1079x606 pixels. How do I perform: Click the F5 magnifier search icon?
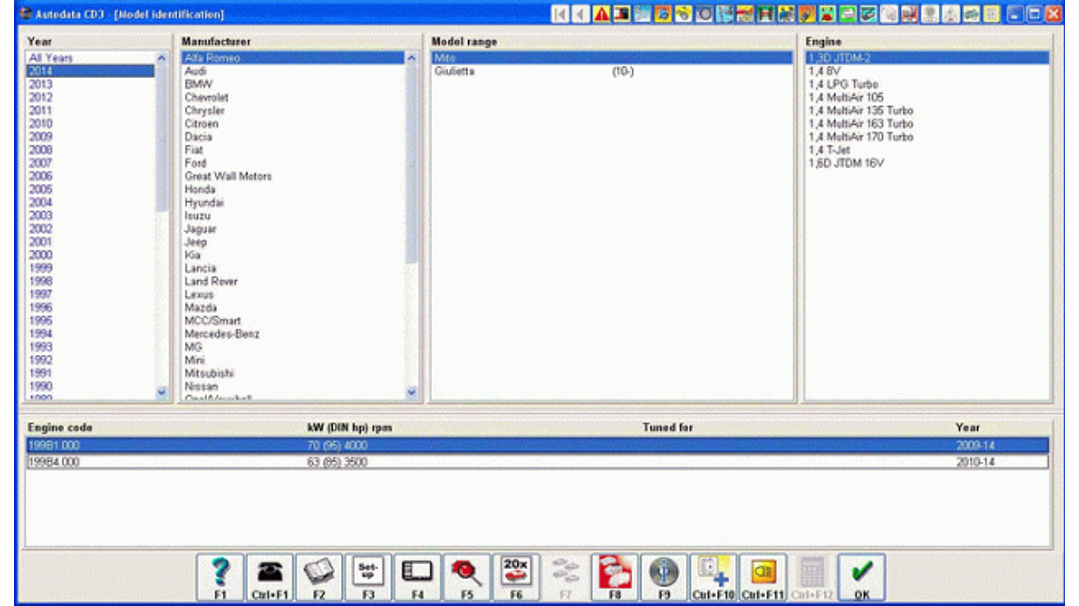(467, 577)
